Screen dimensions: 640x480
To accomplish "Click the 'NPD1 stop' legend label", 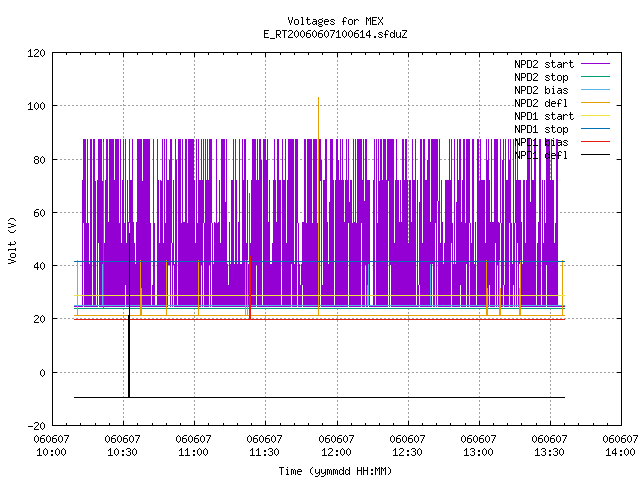I will pyautogui.click(x=541, y=129).
